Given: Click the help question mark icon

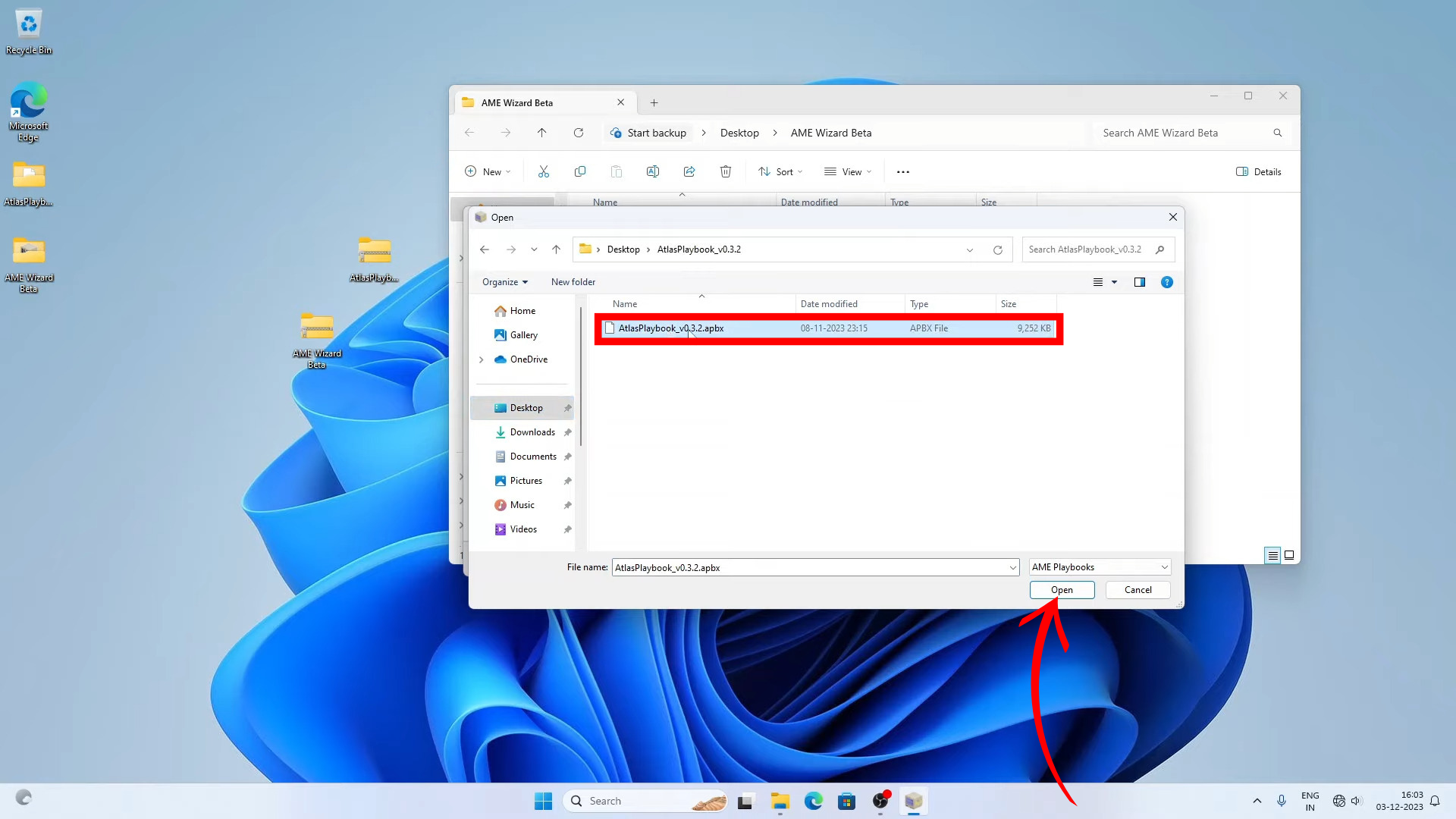Looking at the screenshot, I should [1166, 282].
